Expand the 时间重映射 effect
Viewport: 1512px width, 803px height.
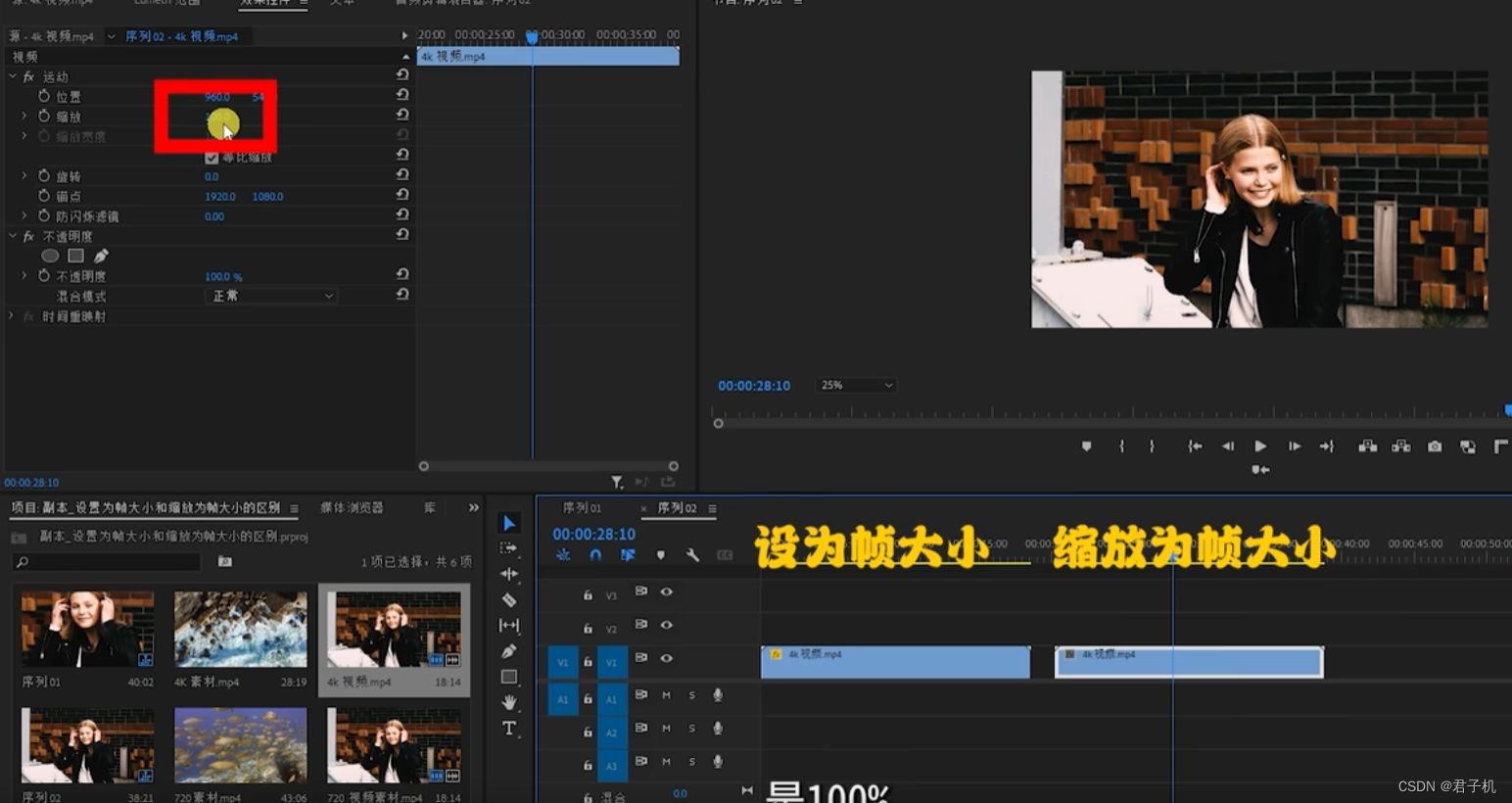(x=12, y=316)
